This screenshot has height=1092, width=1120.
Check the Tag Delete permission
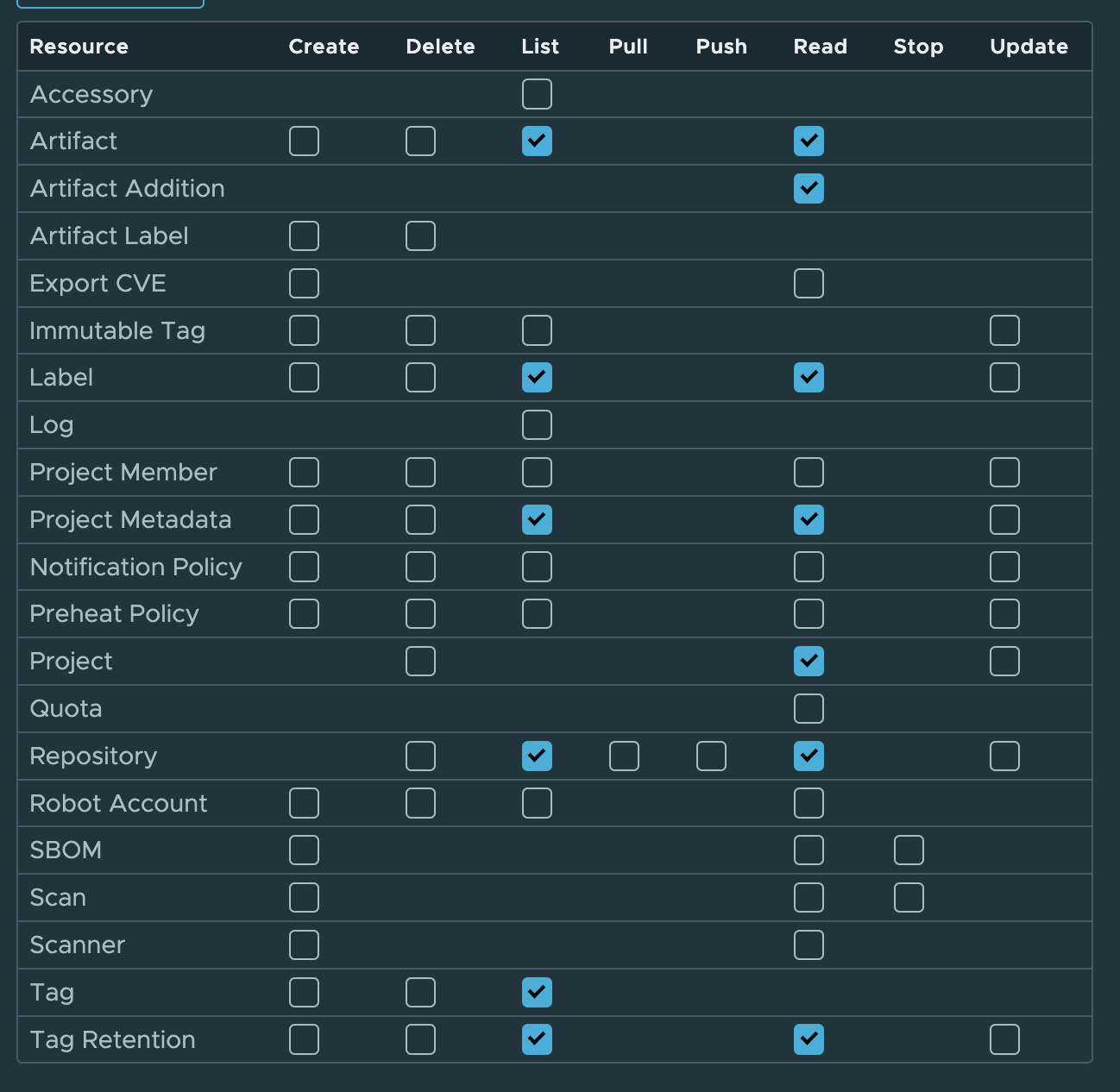[420, 993]
